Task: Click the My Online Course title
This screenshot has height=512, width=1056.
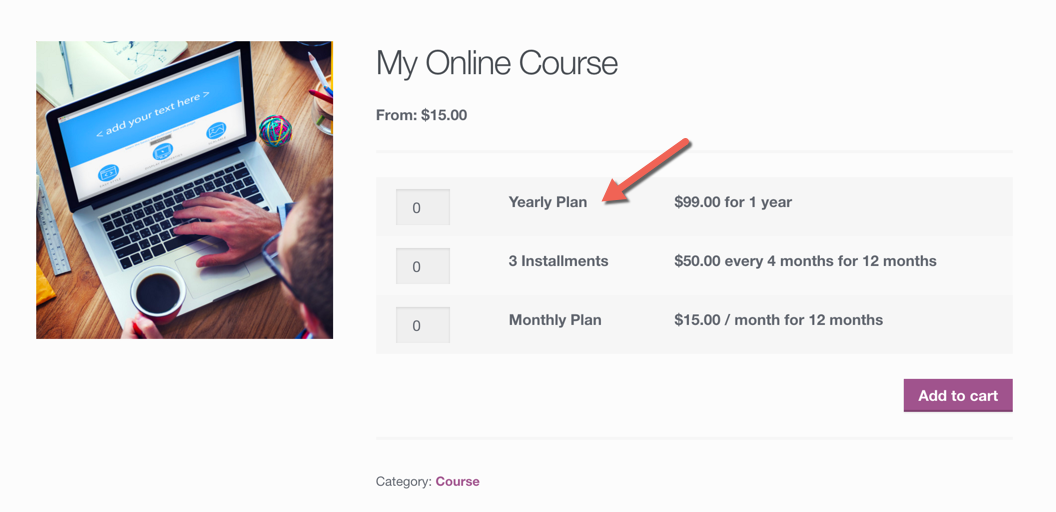Action: tap(496, 63)
